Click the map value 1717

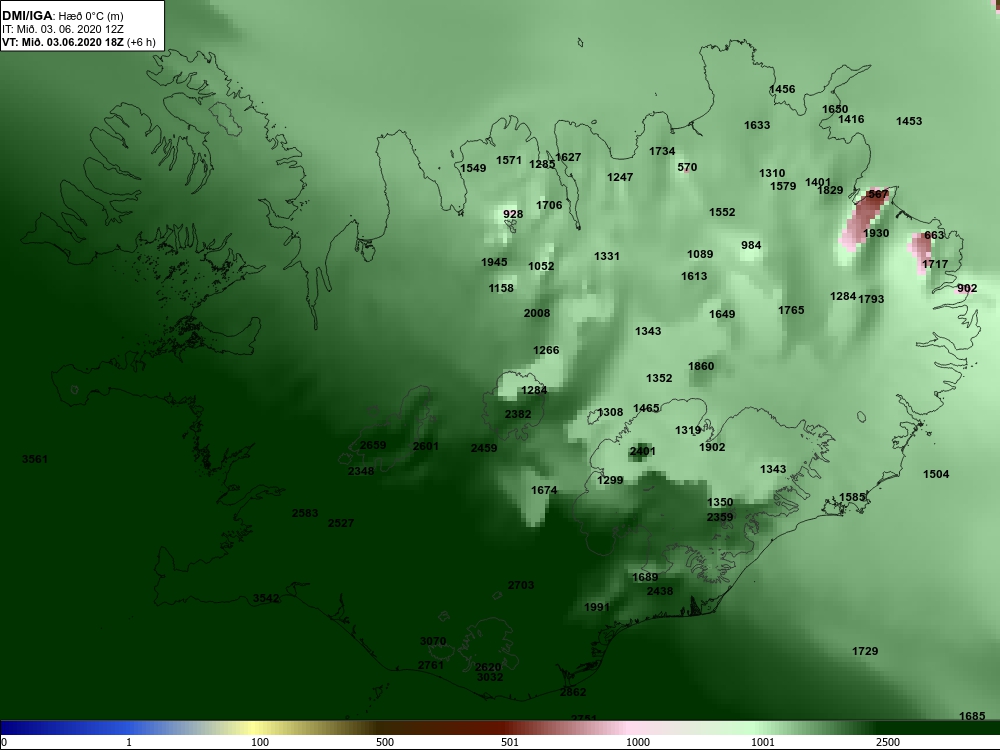coord(935,264)
